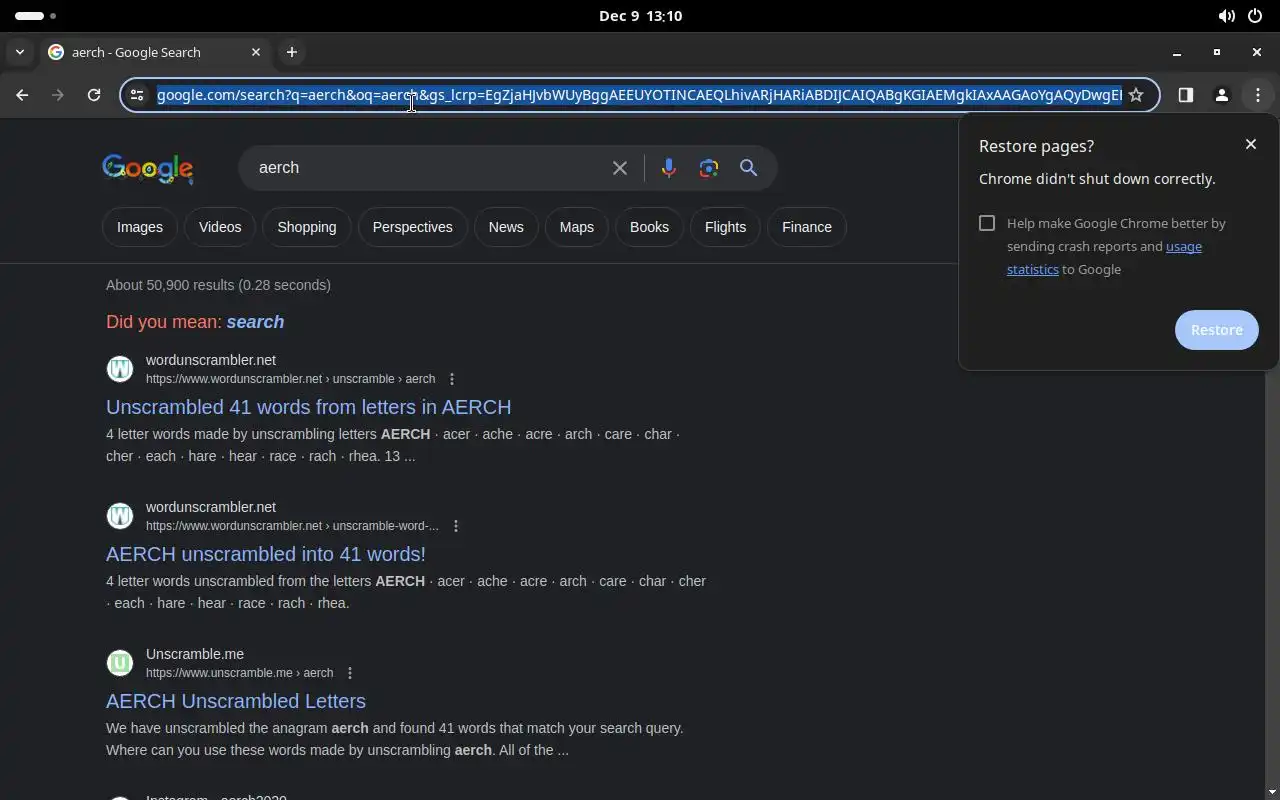Click the forward navigation arrow
The height and width of the screenshot is (800, 1280).
58,95
